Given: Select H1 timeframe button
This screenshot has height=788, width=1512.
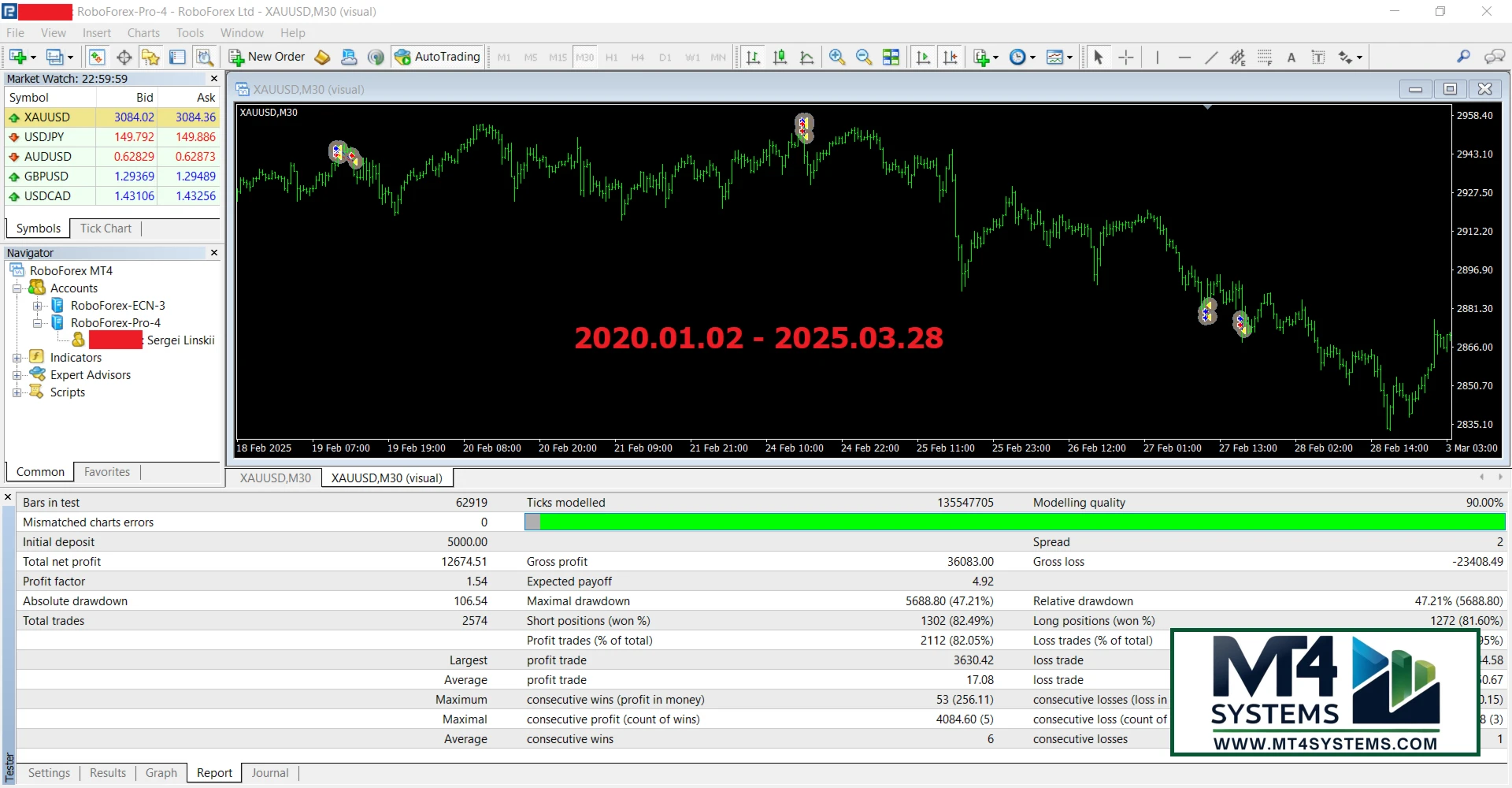Looking at the screenshot, I should click(x=611, y=58).
